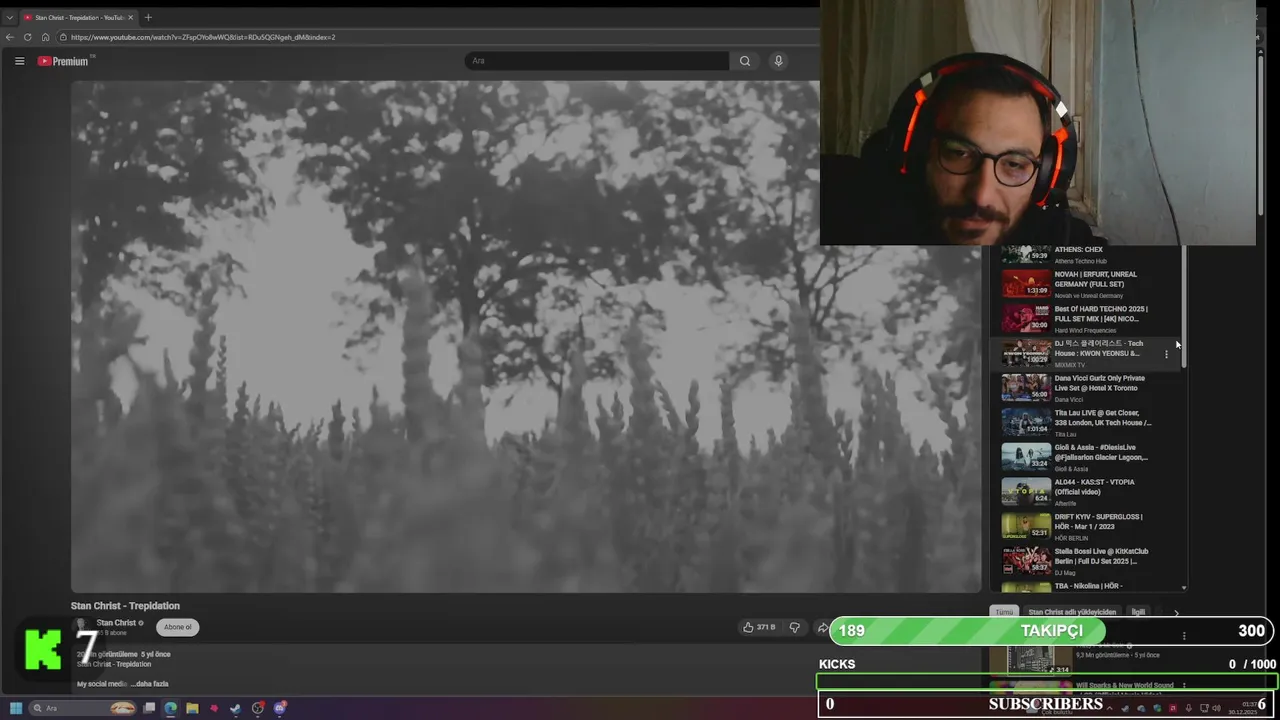Select the browser address bar URL

point(203,37)
